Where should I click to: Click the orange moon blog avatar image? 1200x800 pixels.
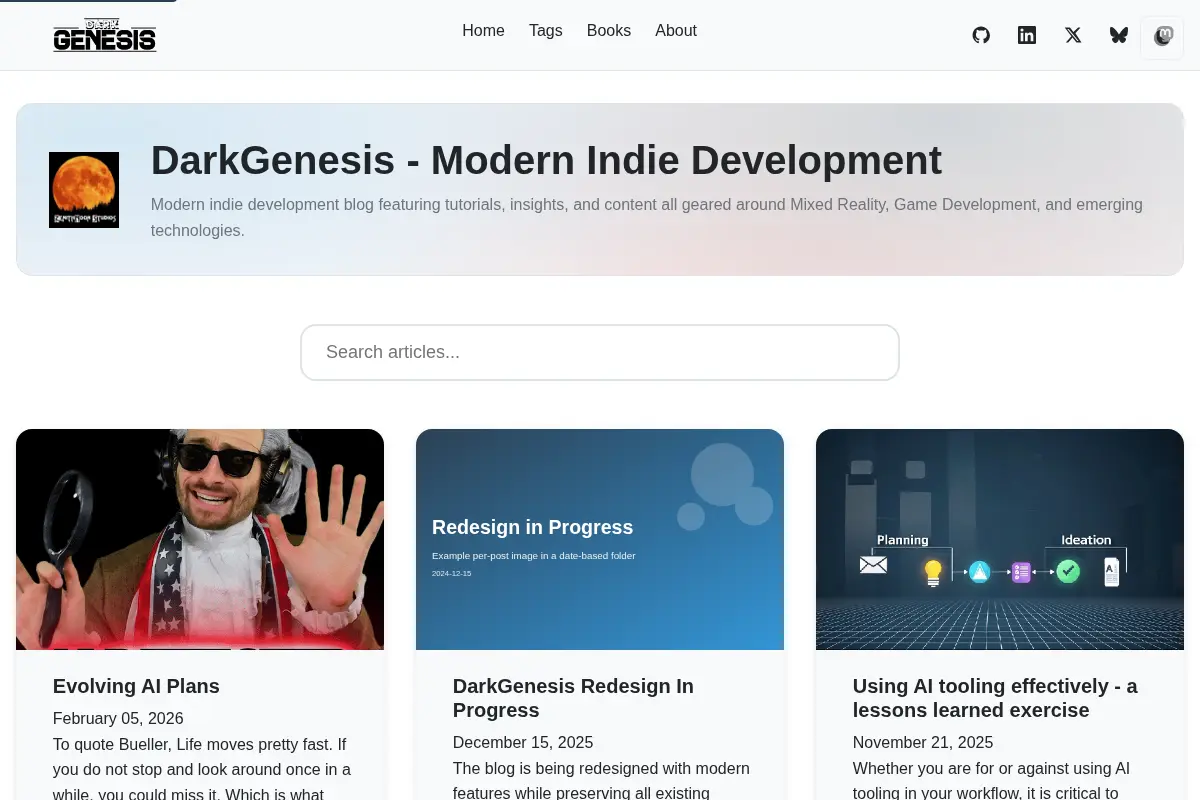[84, 190]
